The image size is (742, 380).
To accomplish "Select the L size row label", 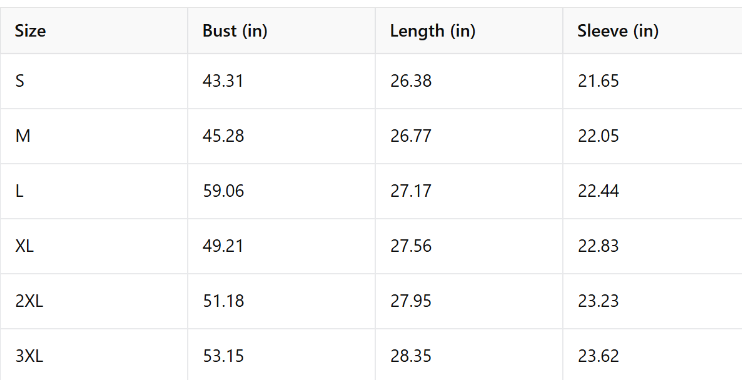I will (94, 191).
